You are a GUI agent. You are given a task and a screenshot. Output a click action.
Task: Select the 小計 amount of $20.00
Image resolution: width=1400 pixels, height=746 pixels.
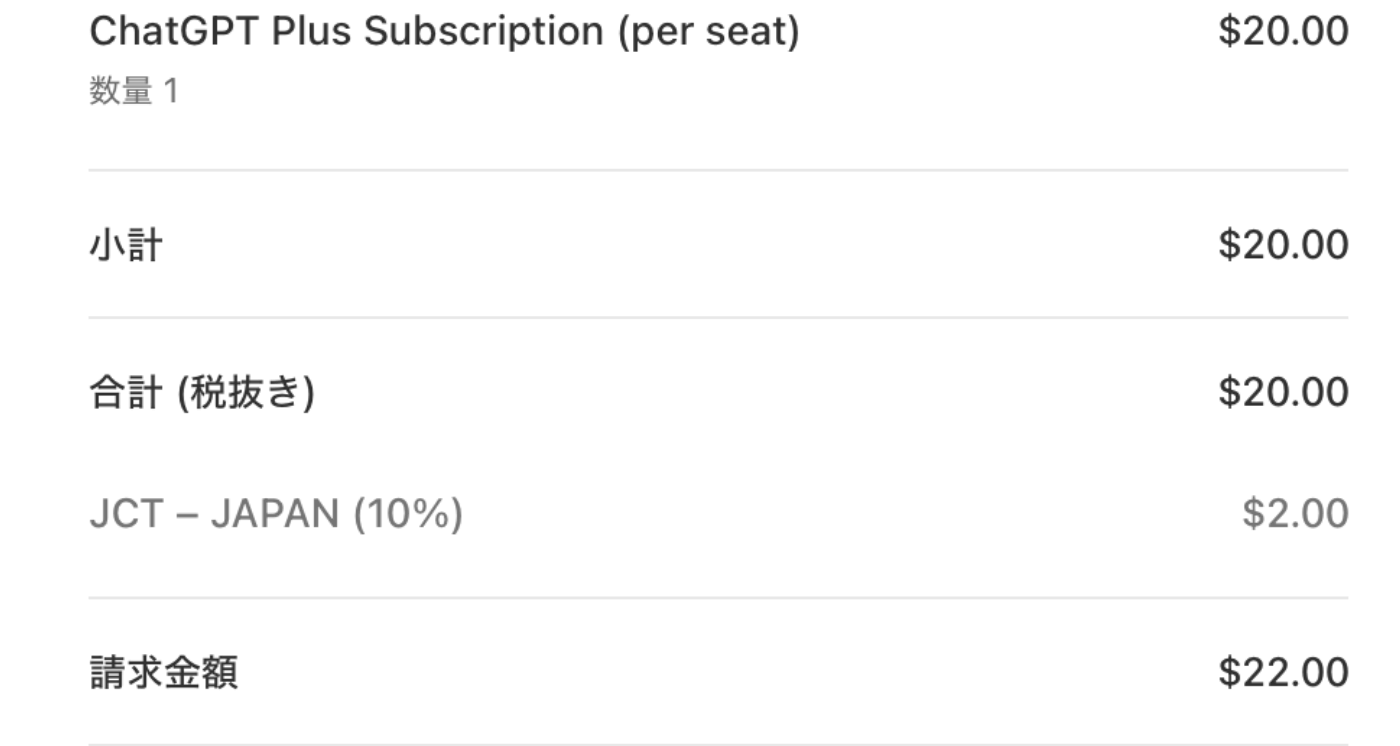pyautogui.click(x=1283, y=245)
